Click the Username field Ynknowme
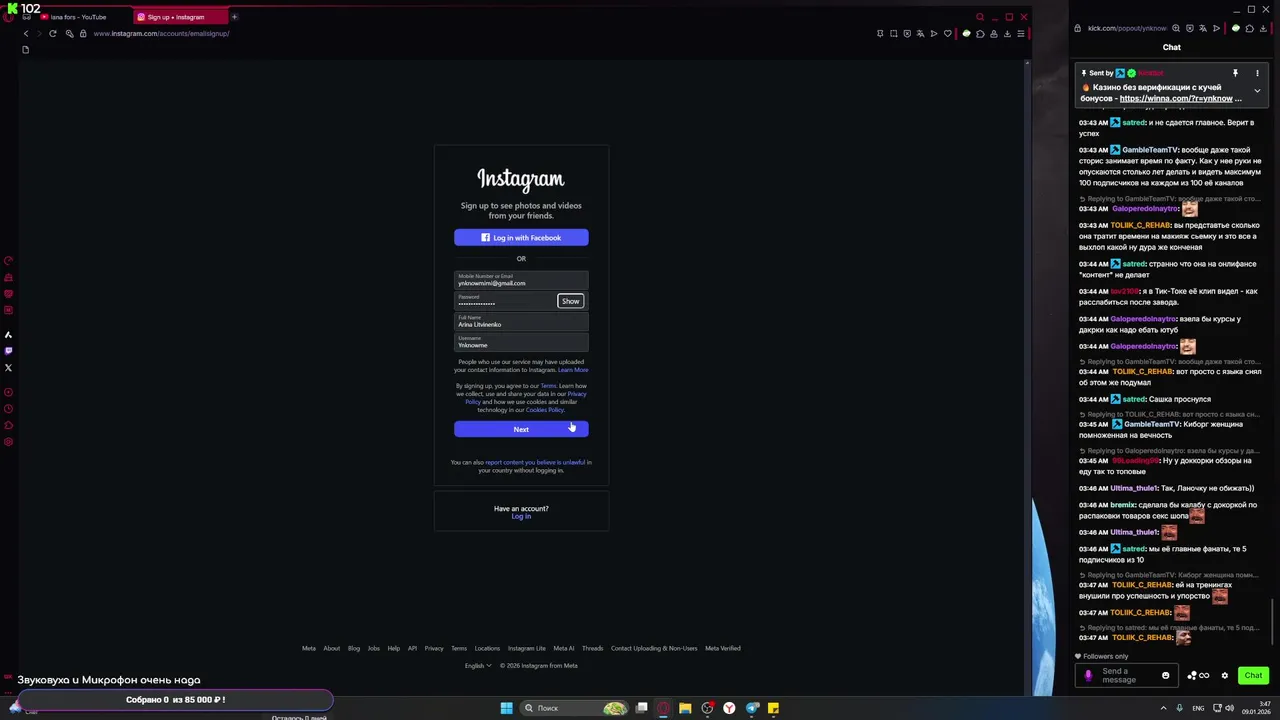The height and width of the screenshot is (720, 1280). [x=521, y=342]
